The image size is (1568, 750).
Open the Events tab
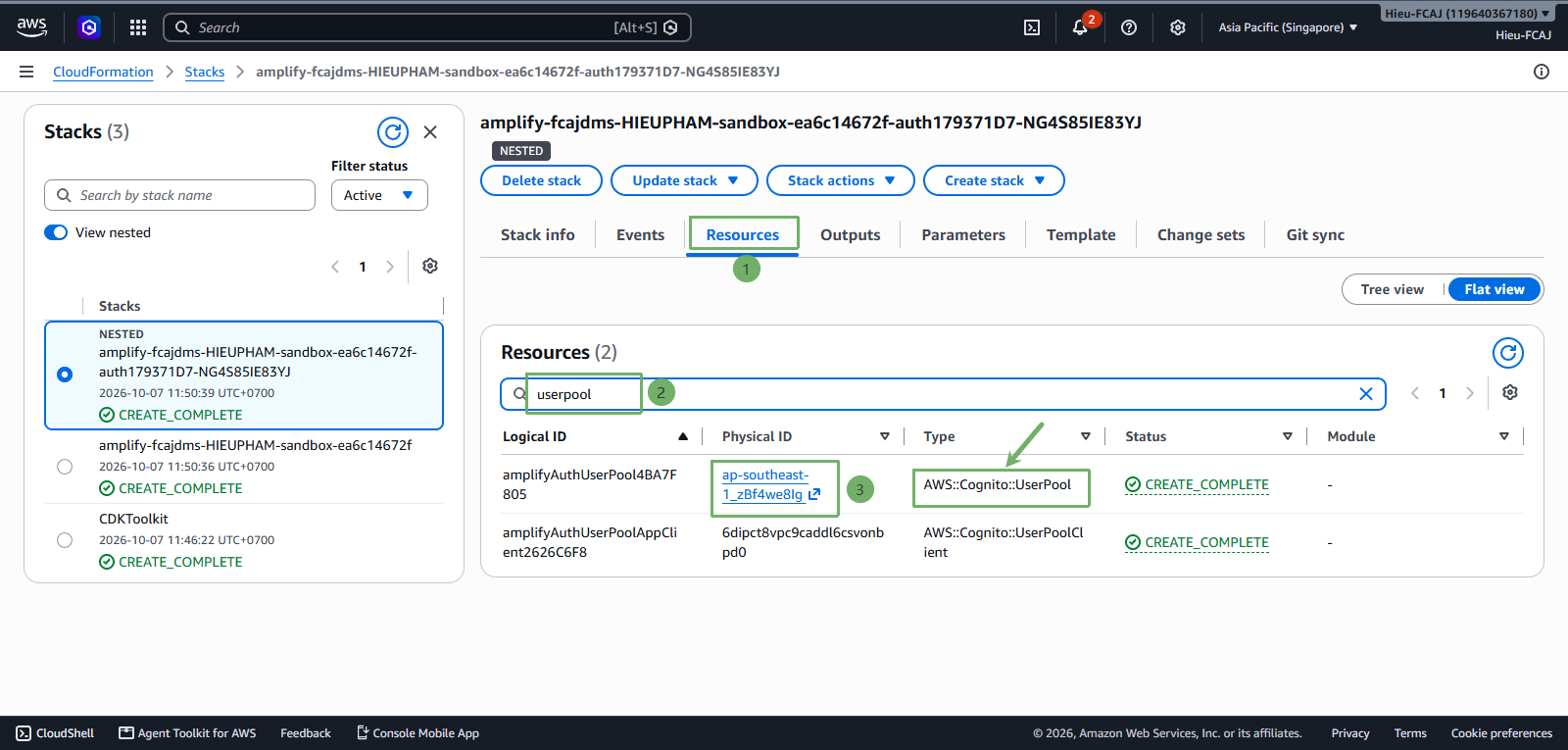click(640, 235)
